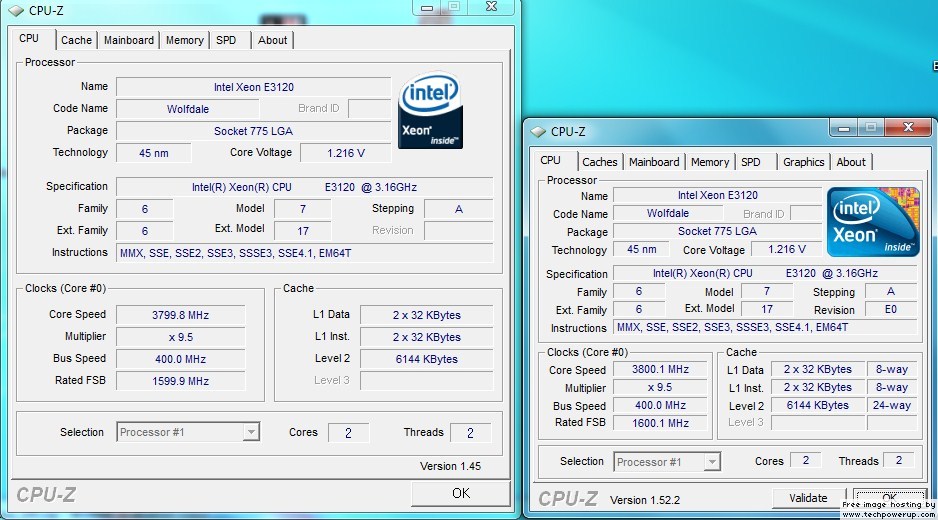Click Name field 'Intel Xeon E3120' in right window

point(717,195)
